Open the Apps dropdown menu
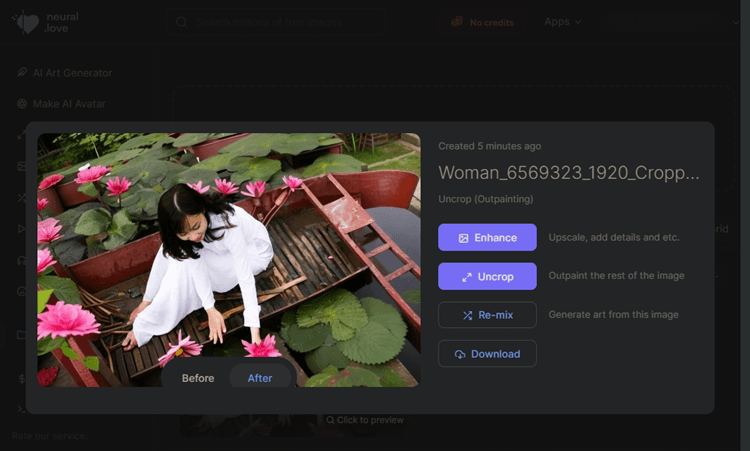750x451 pixels. tap(562, 22)
